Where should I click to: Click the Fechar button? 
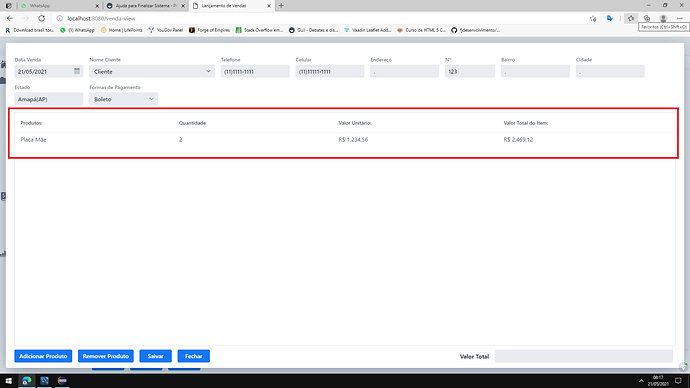(194, 356)
